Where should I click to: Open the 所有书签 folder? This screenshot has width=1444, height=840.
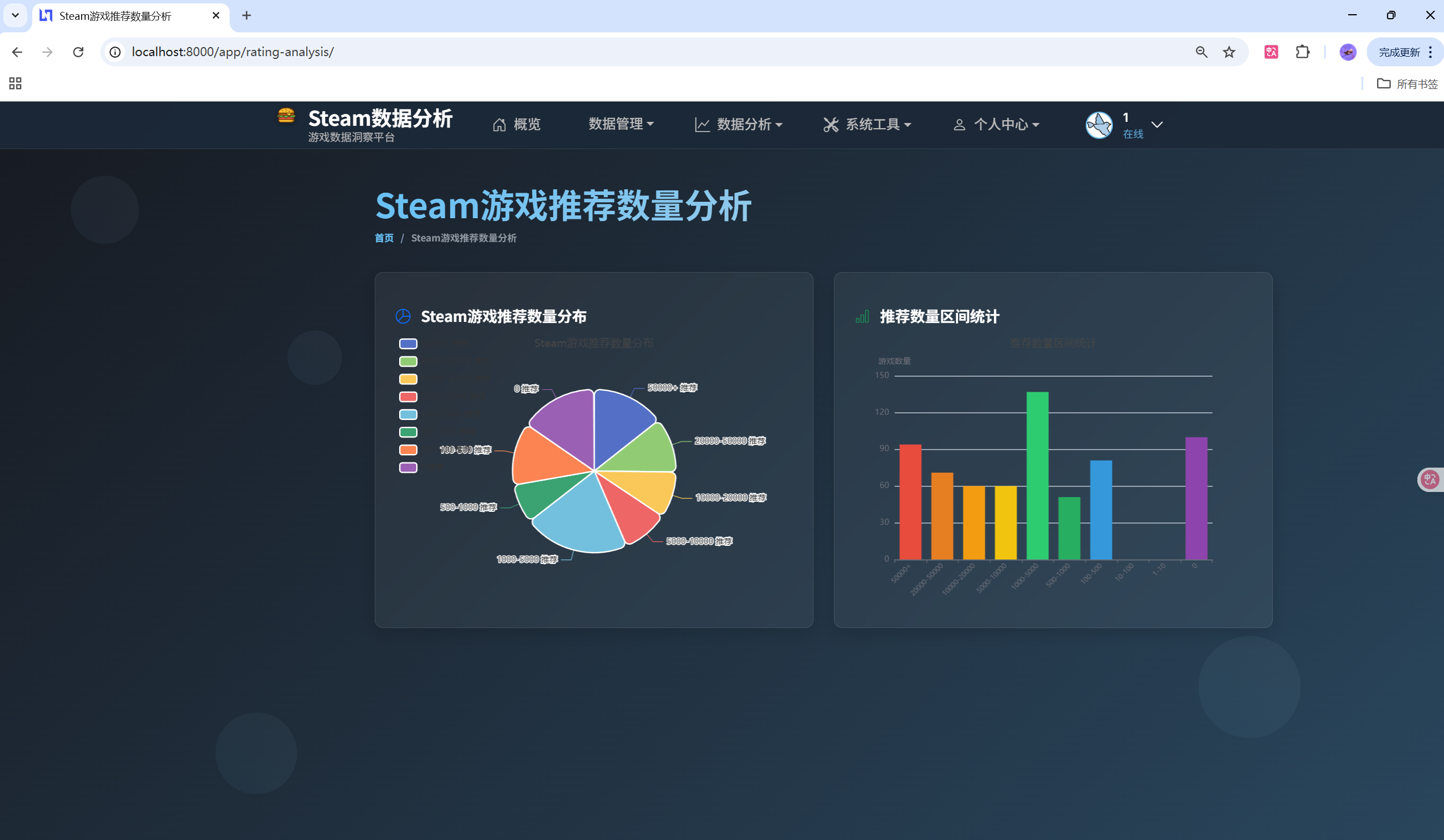click(1407, 84)
